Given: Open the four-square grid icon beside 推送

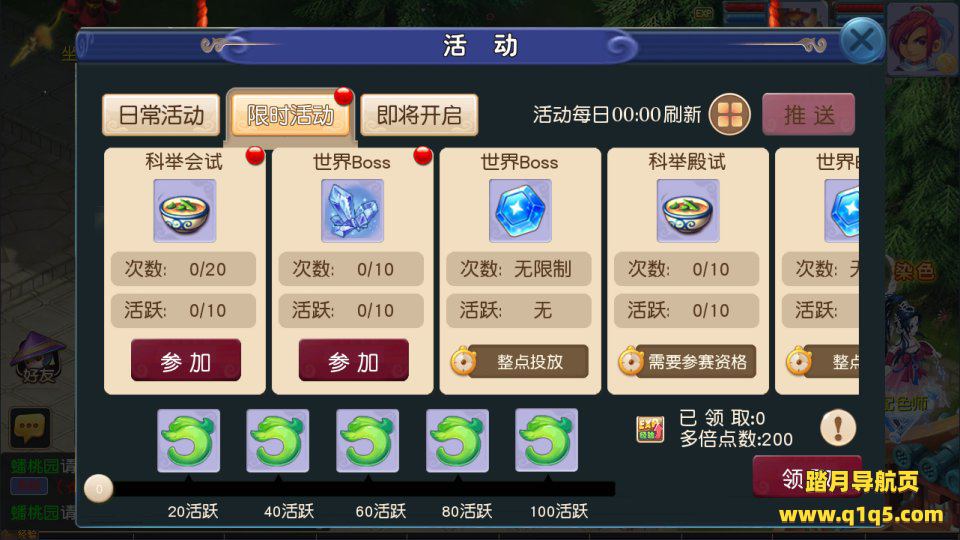Looking at the screenshot, I should click(x=729, y=114).
